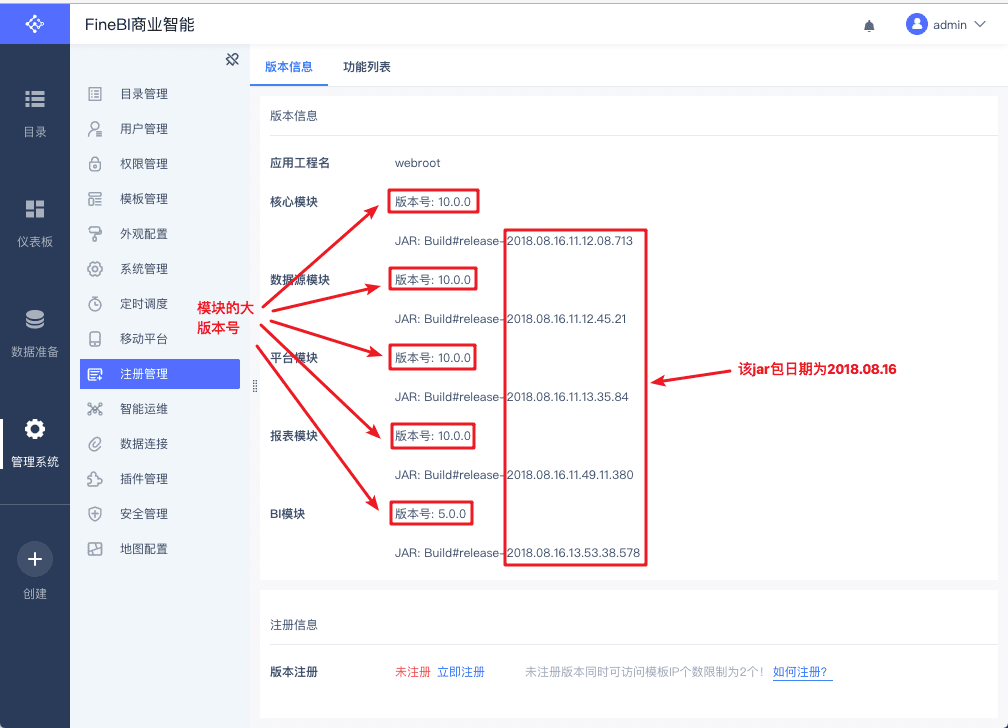The width and height of the screenshot is (1008, 728).
Task: Click the 权限管理 lock icon
Action: pyautogui.click(x=95, y=164)
